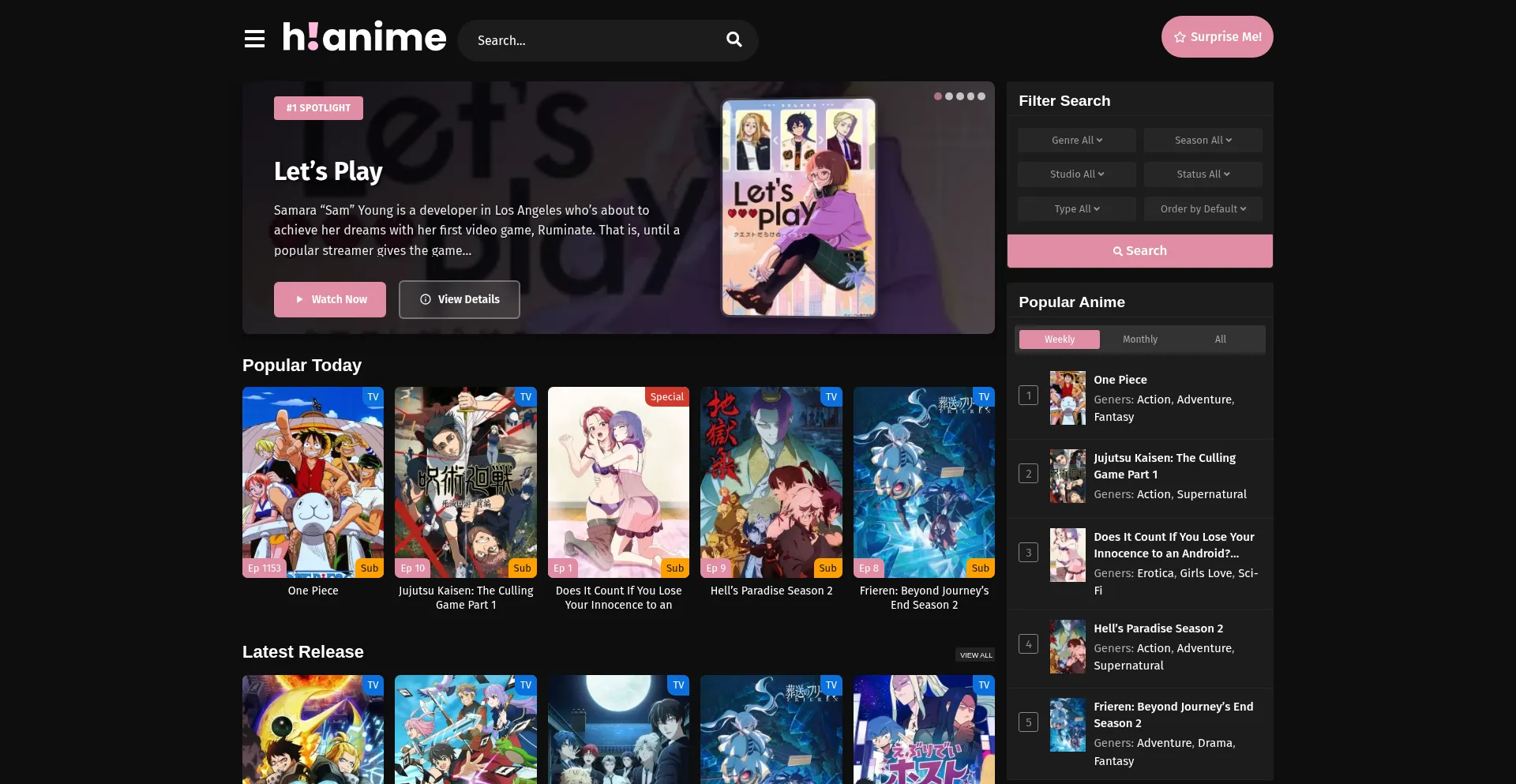Click the Watch Now button
Screen dimensions: 1516x784
tap(330, 299)
